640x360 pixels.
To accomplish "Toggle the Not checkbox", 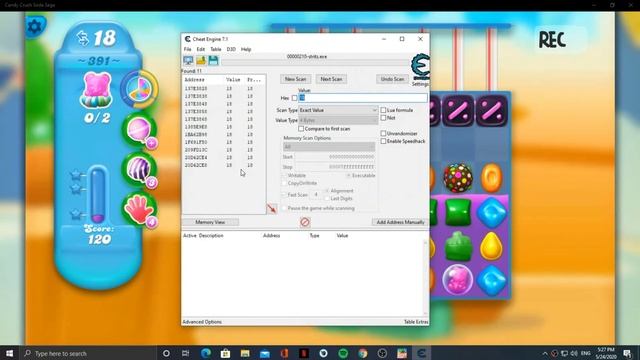I will point(383,118).
